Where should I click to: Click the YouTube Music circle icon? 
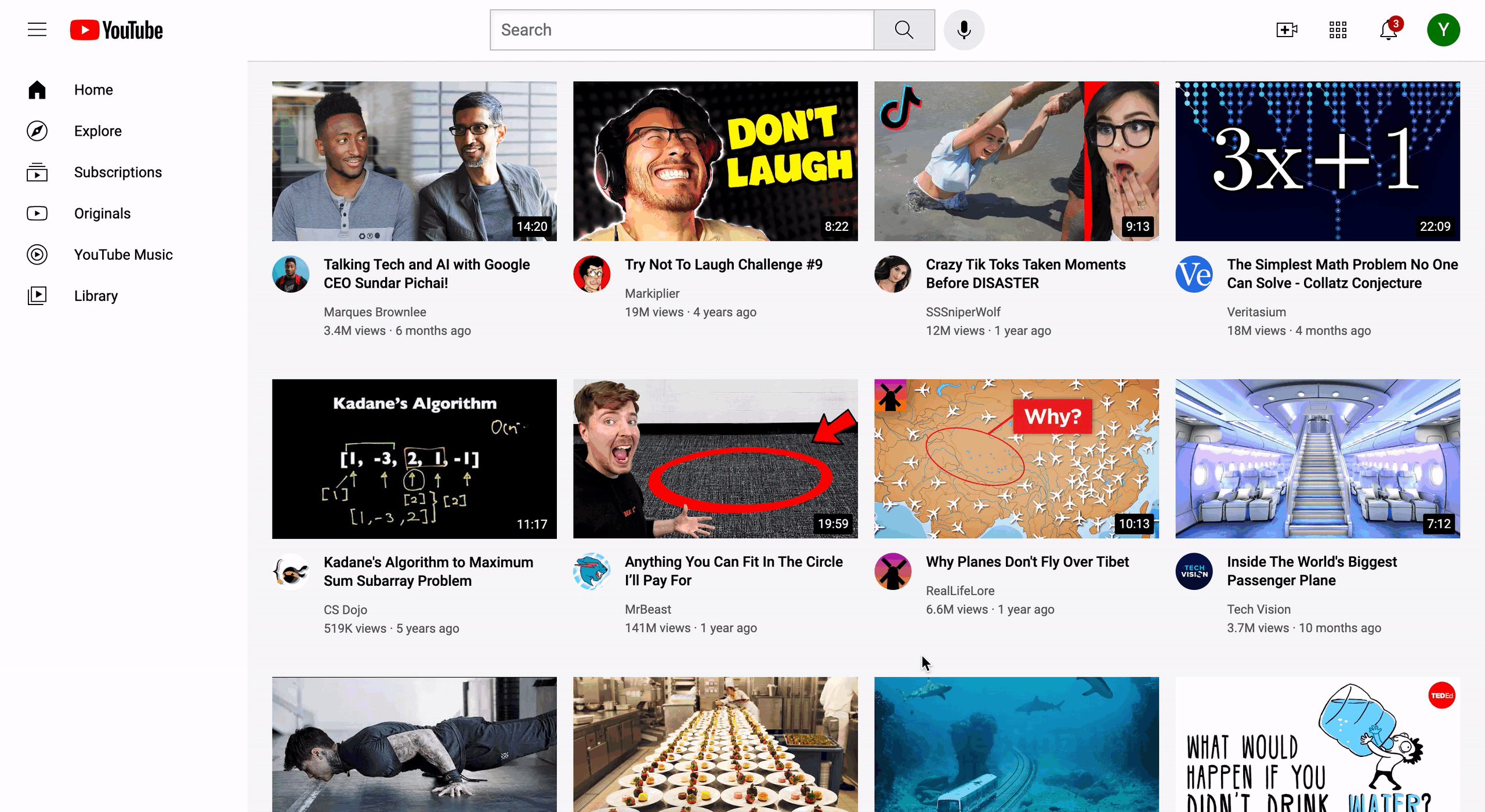click(x=37, y=255)
